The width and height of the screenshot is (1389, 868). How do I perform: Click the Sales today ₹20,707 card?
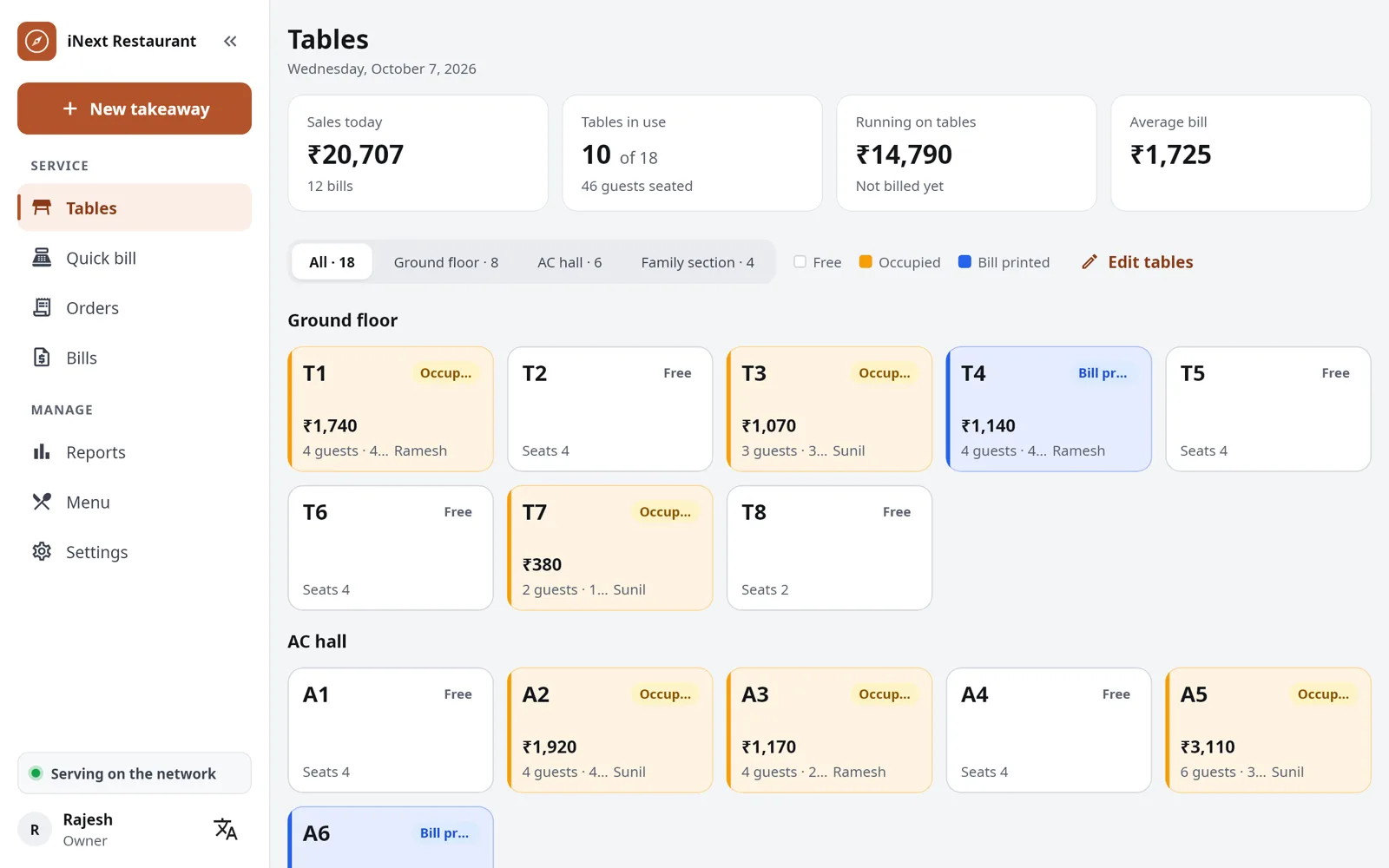(418, 153)
